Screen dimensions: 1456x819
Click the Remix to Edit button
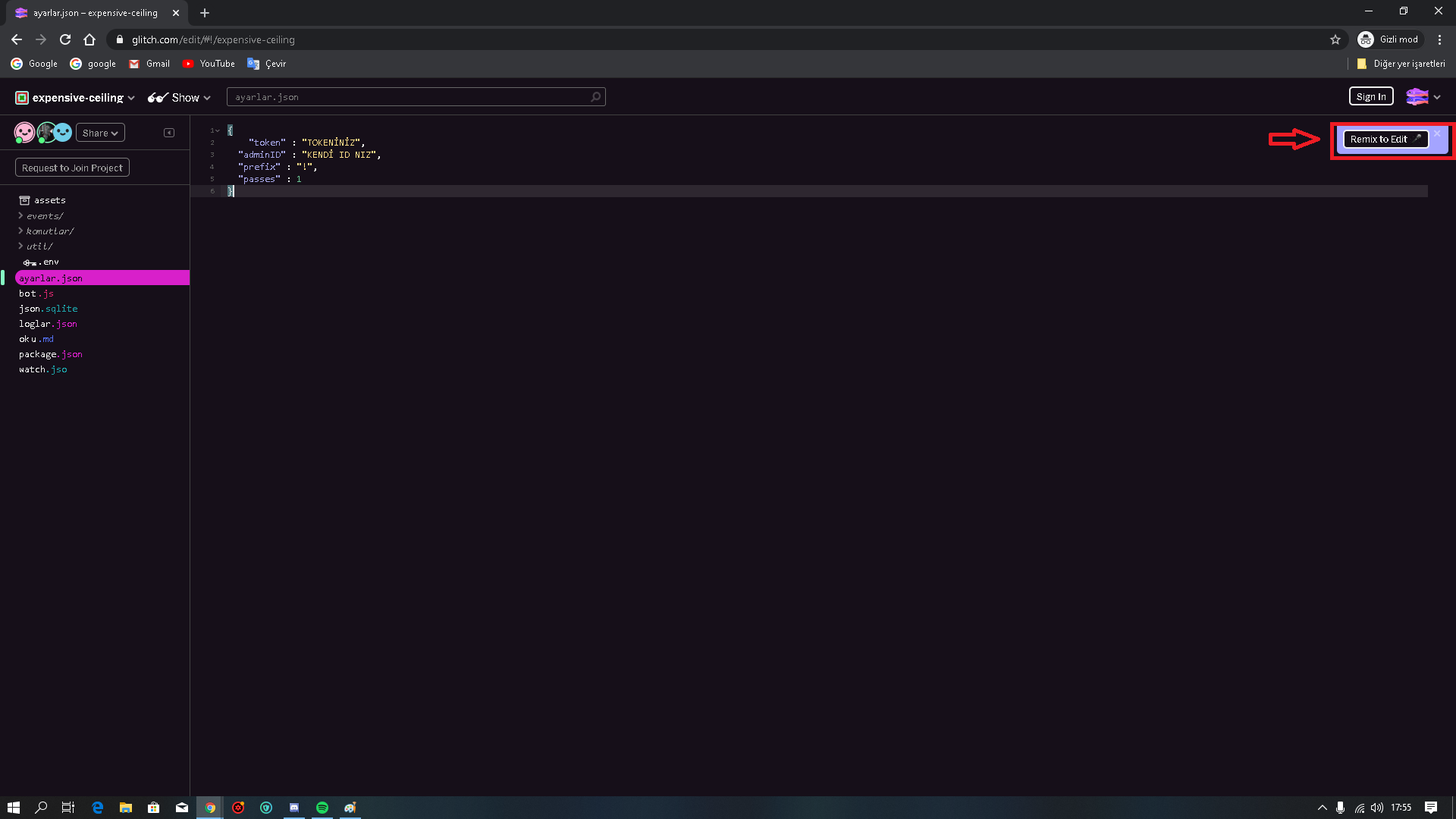click(x=1385, y=139)
